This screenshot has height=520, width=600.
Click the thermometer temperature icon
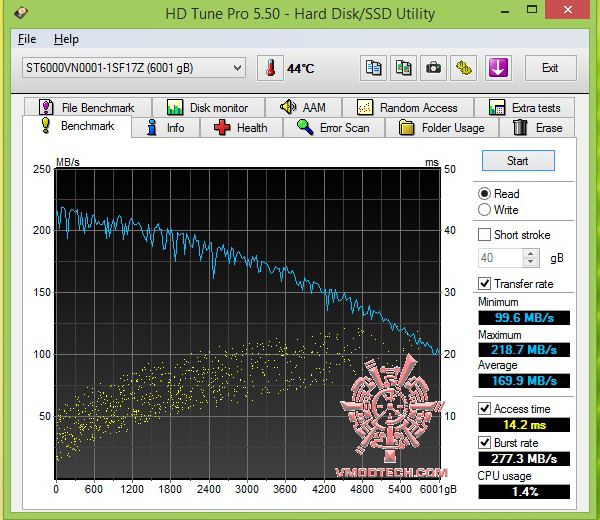pyautogui.click(x=270, y=68)
